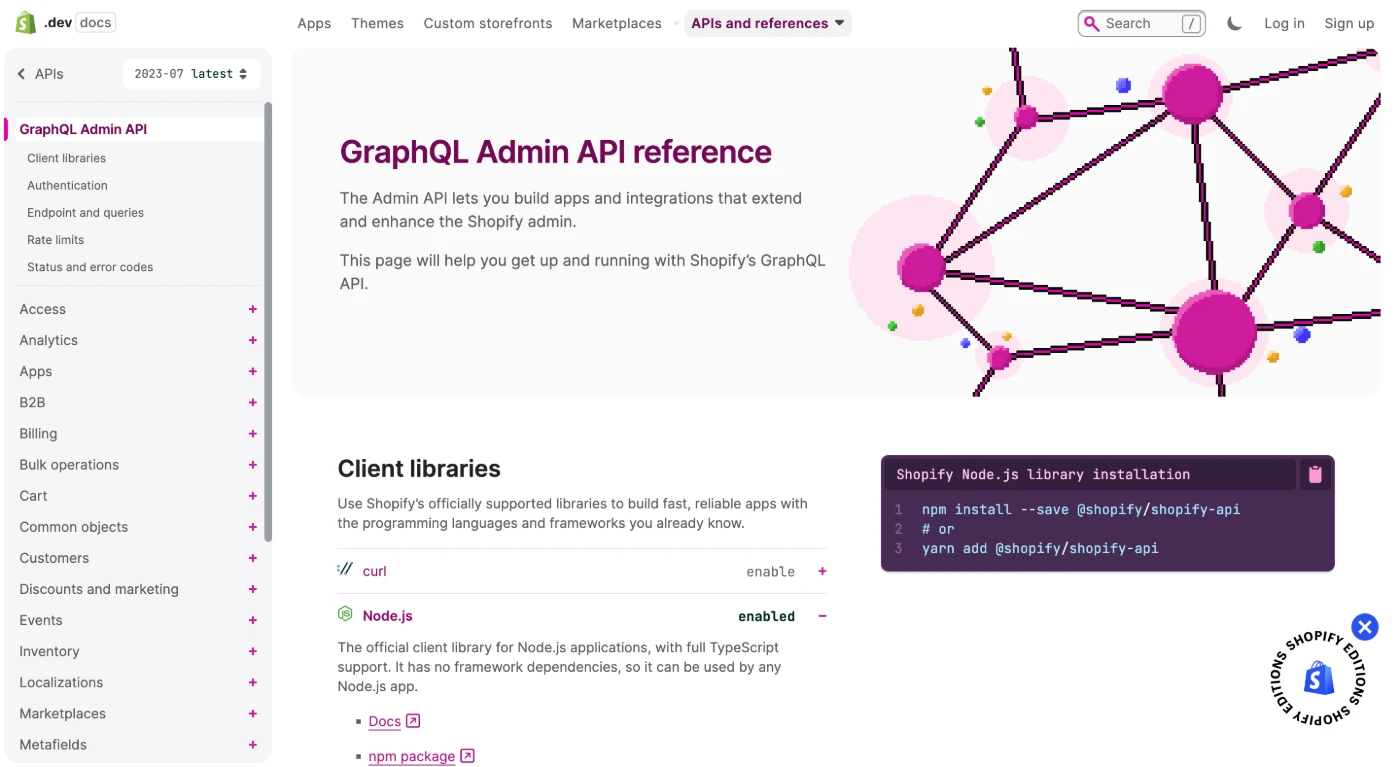The width and height of the screenshot is (1400, 767).
Task: Click the curl slashes icon
Action: (345, 569)
